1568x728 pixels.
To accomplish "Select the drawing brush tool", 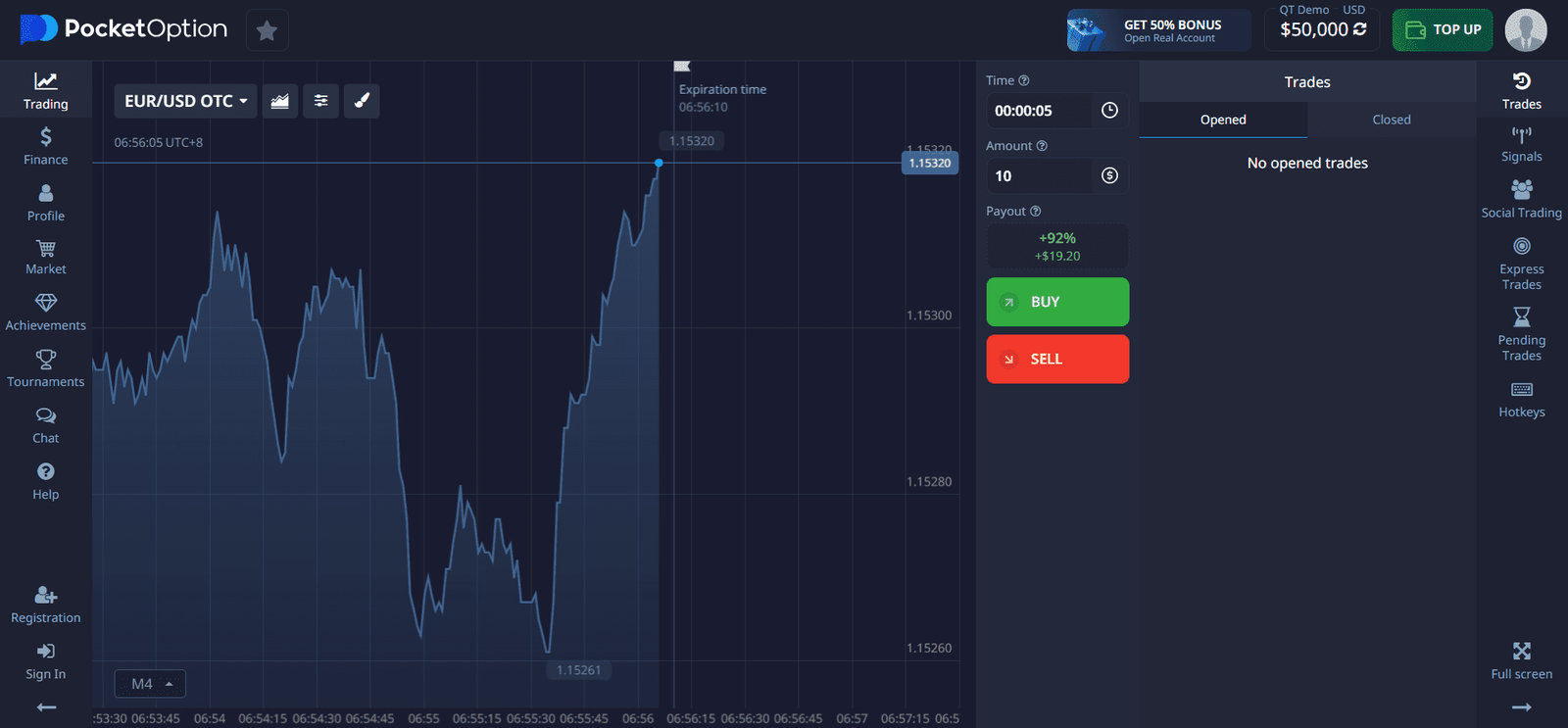I will (362, 101).
